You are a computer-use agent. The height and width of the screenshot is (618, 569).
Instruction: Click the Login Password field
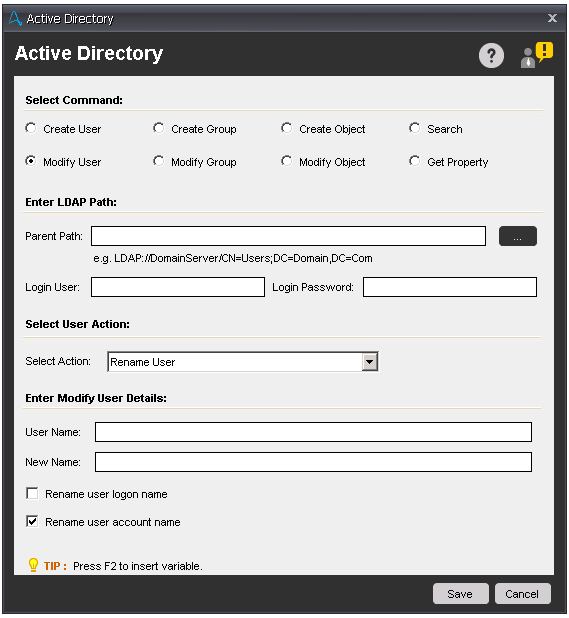pos(450,287)
